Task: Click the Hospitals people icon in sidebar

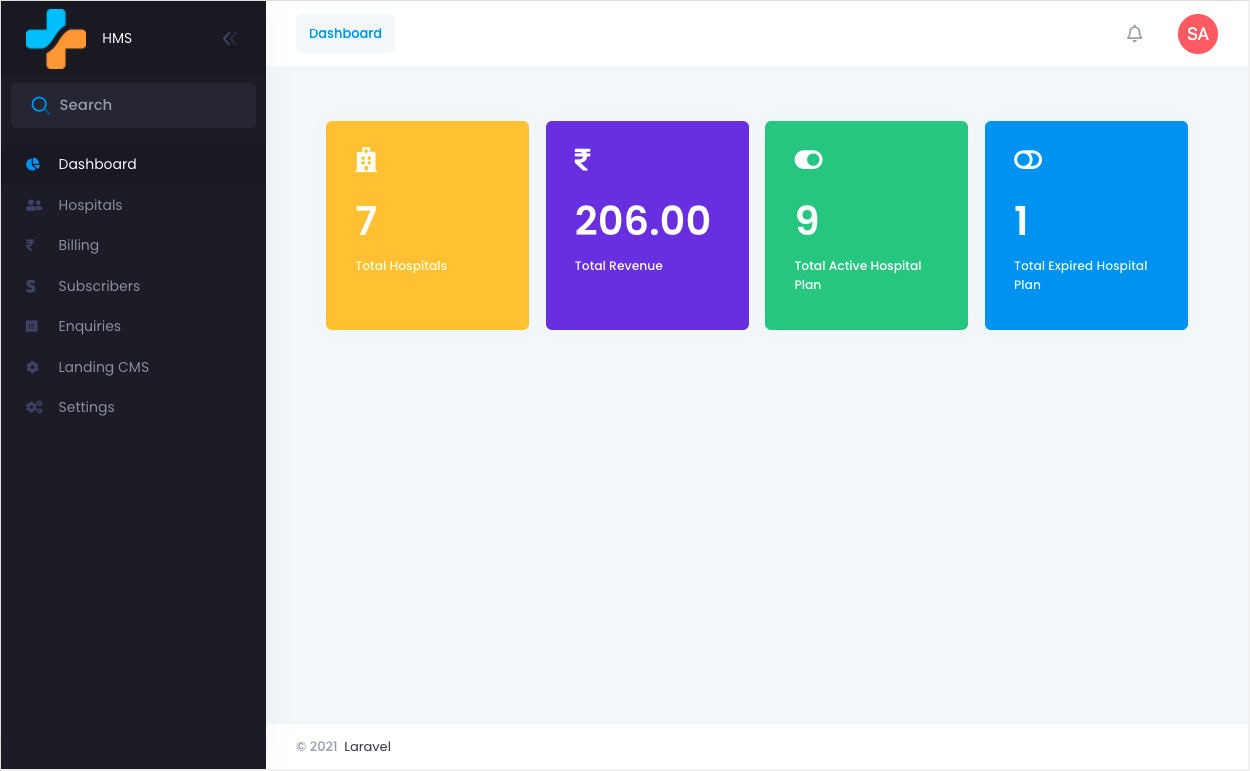Action: [31, 204]
